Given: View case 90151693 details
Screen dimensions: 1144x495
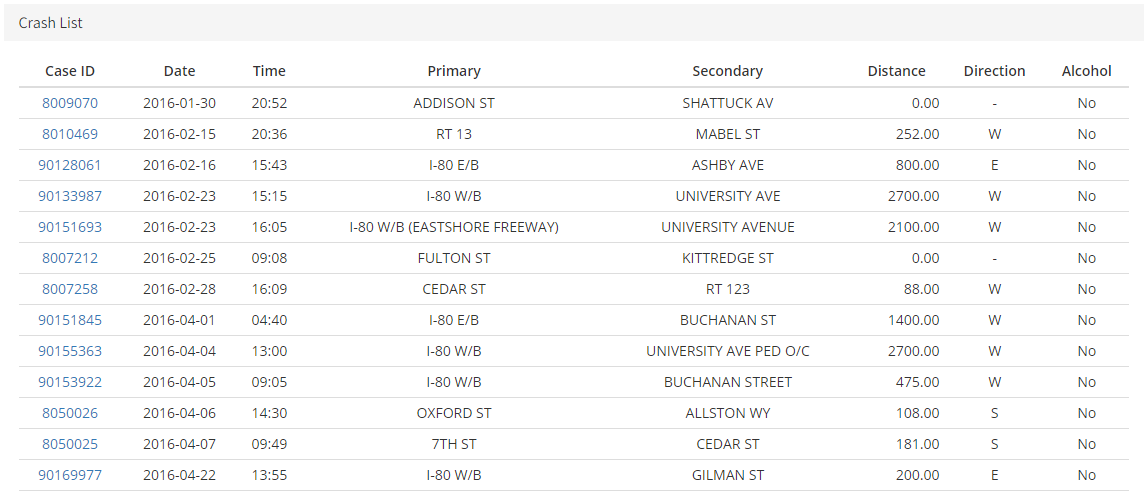Looking at the screenshot, I should point(70,227).
